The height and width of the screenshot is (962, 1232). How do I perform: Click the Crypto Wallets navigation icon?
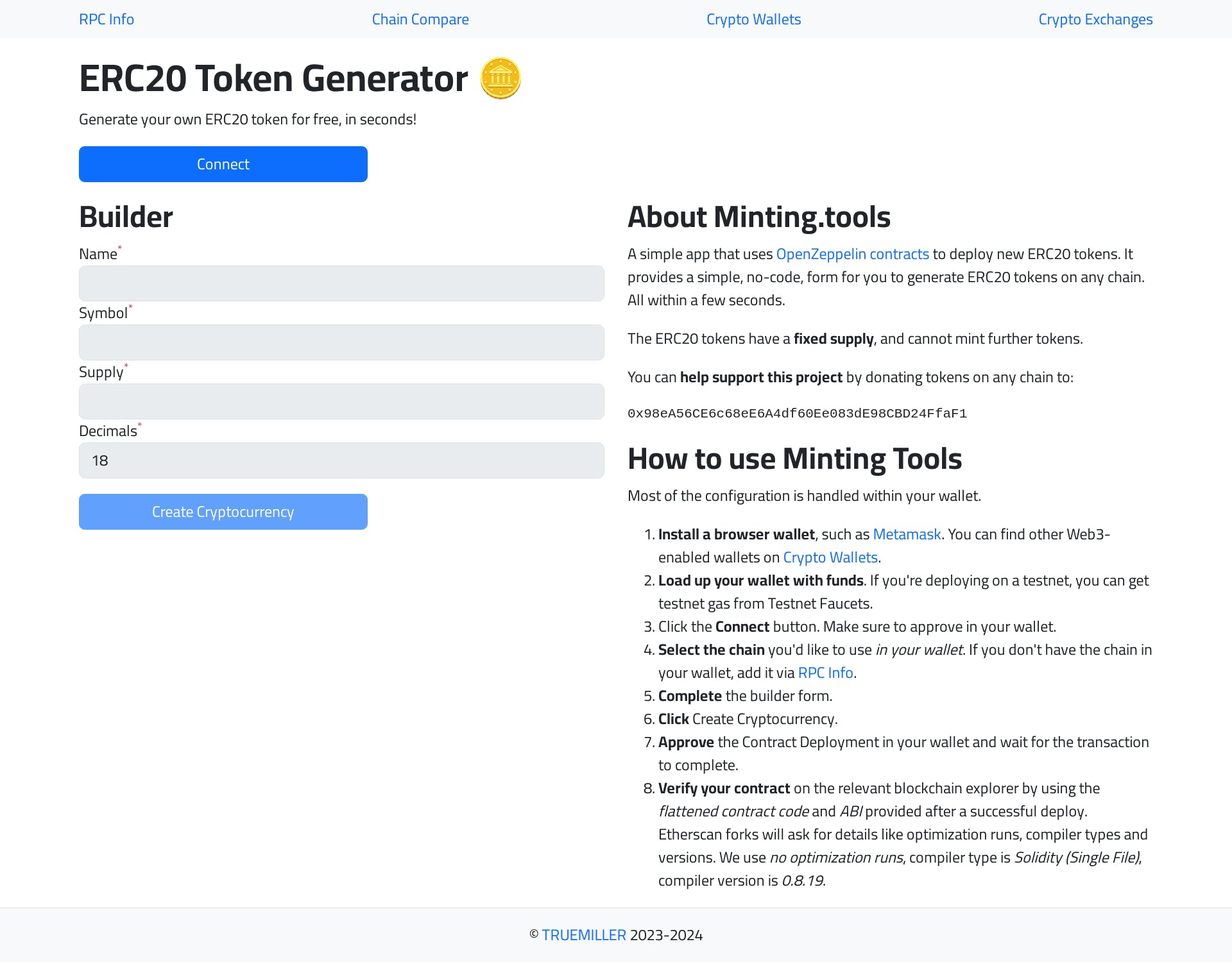click(751, 19)
